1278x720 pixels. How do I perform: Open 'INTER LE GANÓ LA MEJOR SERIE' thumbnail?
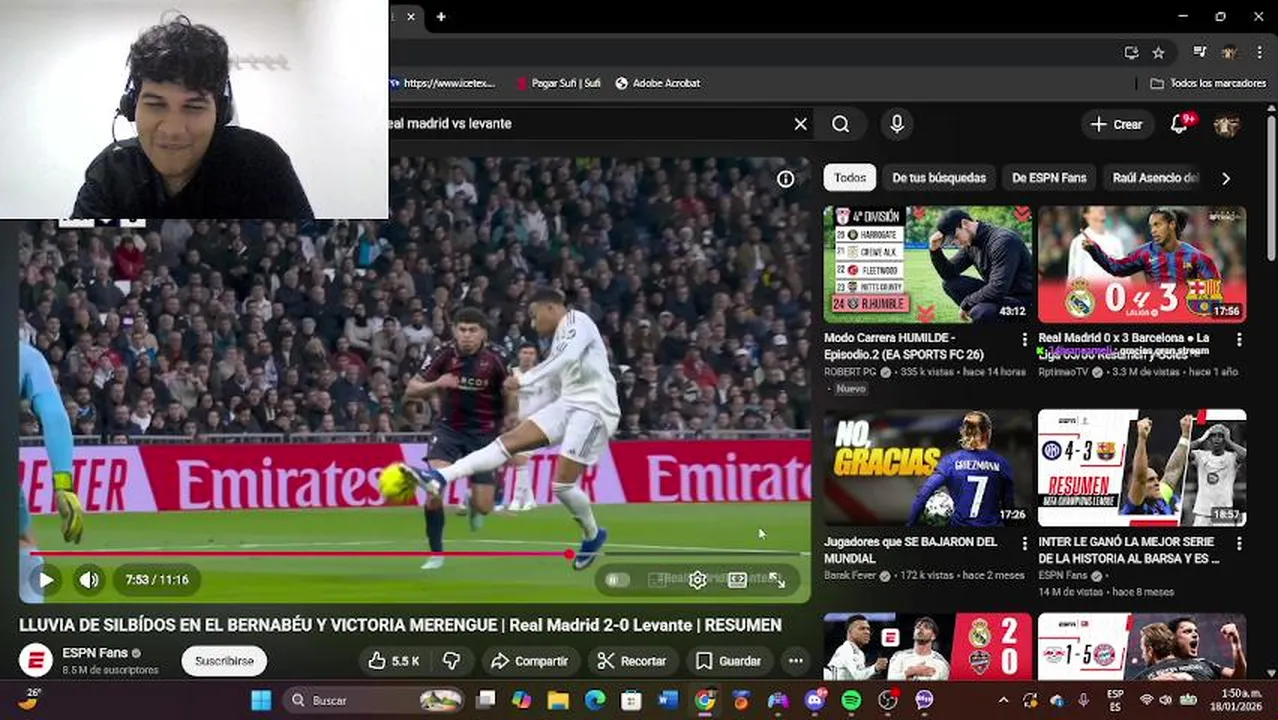[1142, 468]
